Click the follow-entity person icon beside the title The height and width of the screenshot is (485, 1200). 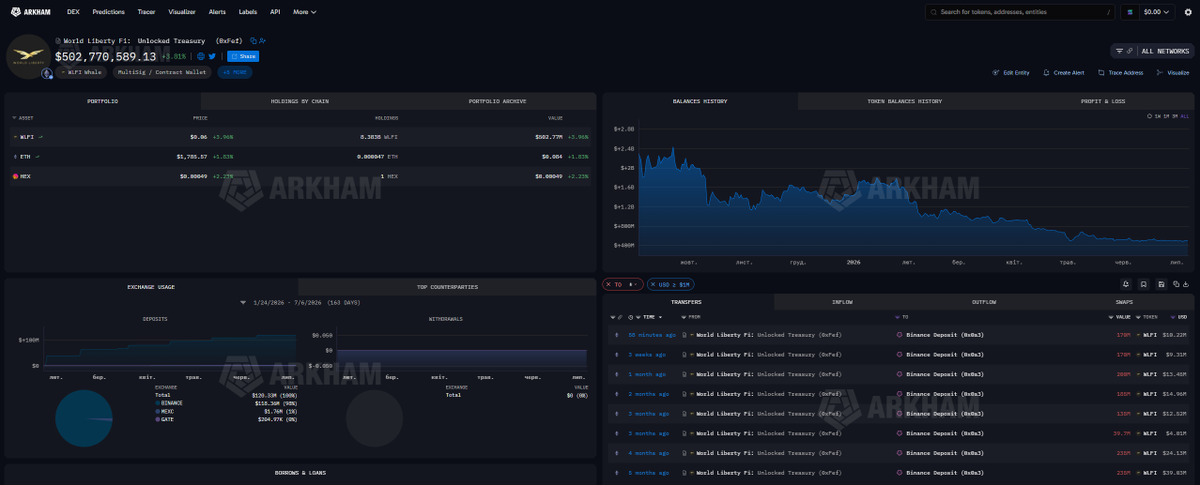pyautogui.click(x=262, y=41)
